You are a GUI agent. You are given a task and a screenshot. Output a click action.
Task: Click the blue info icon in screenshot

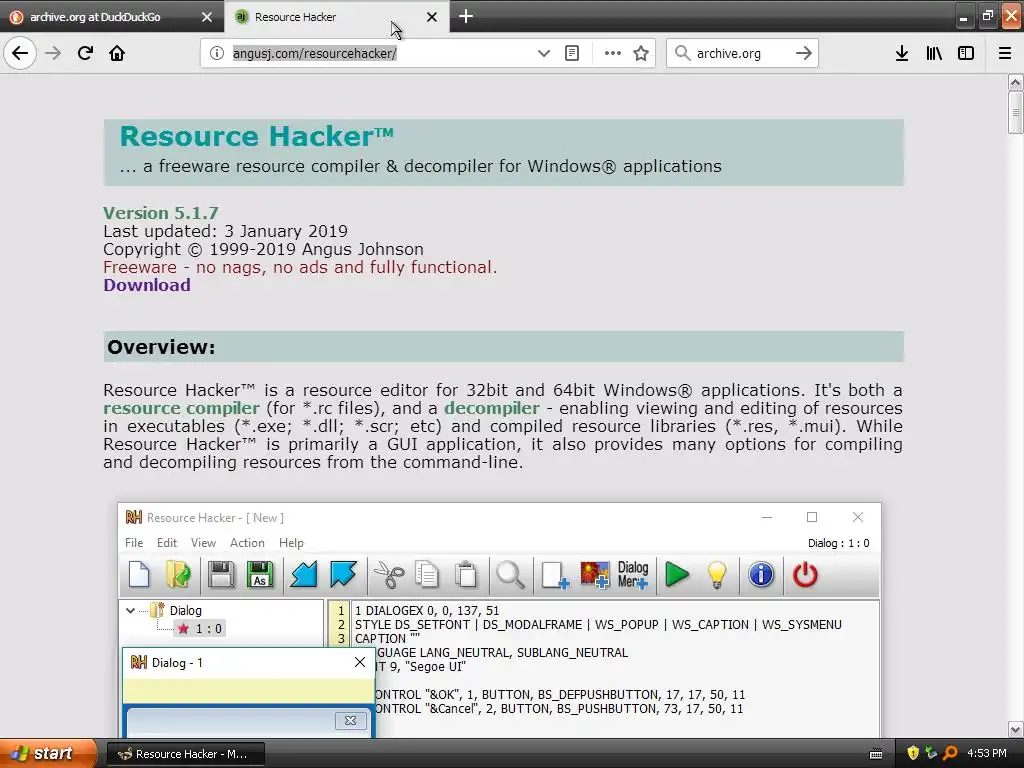point(761,575)
